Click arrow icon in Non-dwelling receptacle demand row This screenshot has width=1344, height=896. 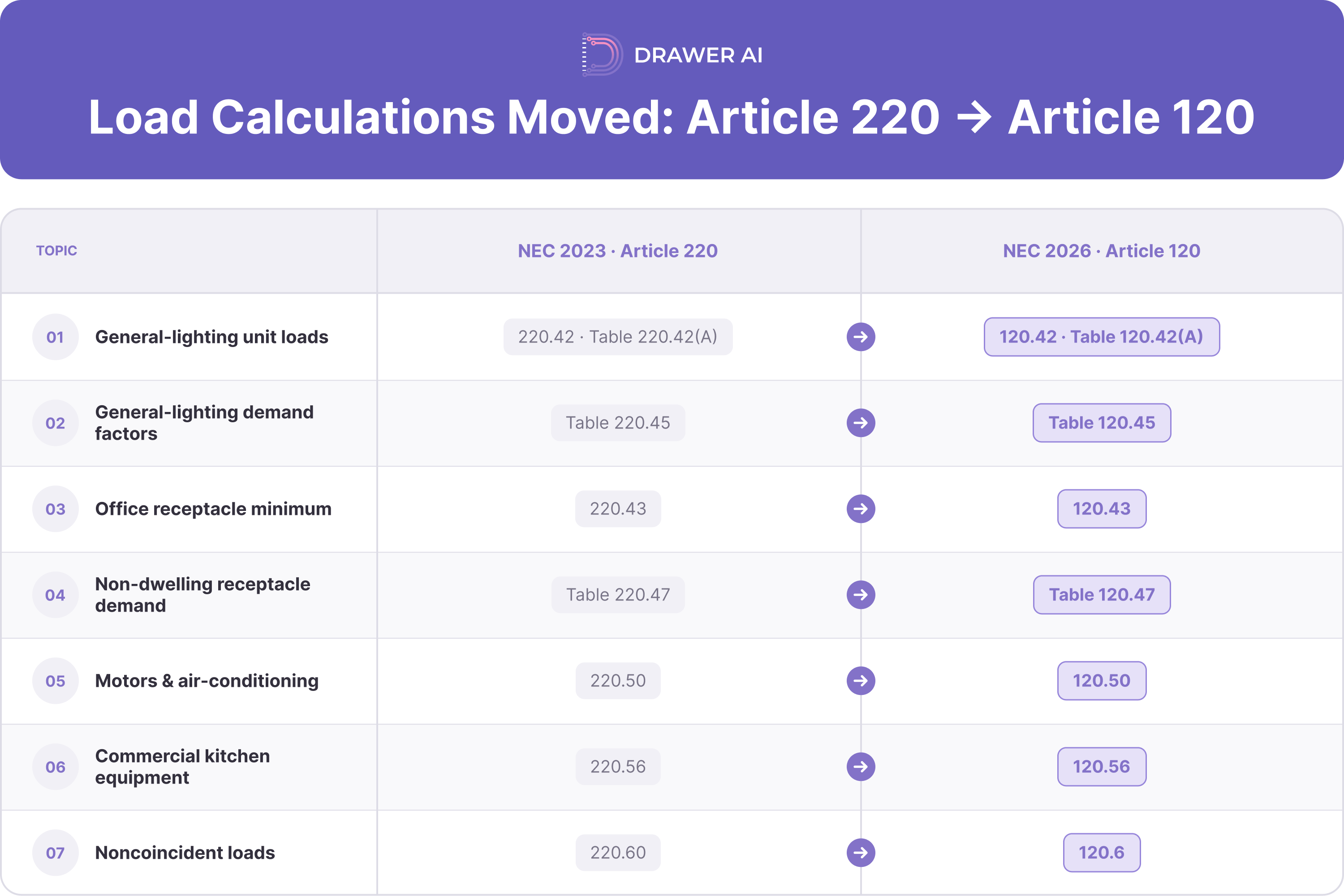point(861,595)
